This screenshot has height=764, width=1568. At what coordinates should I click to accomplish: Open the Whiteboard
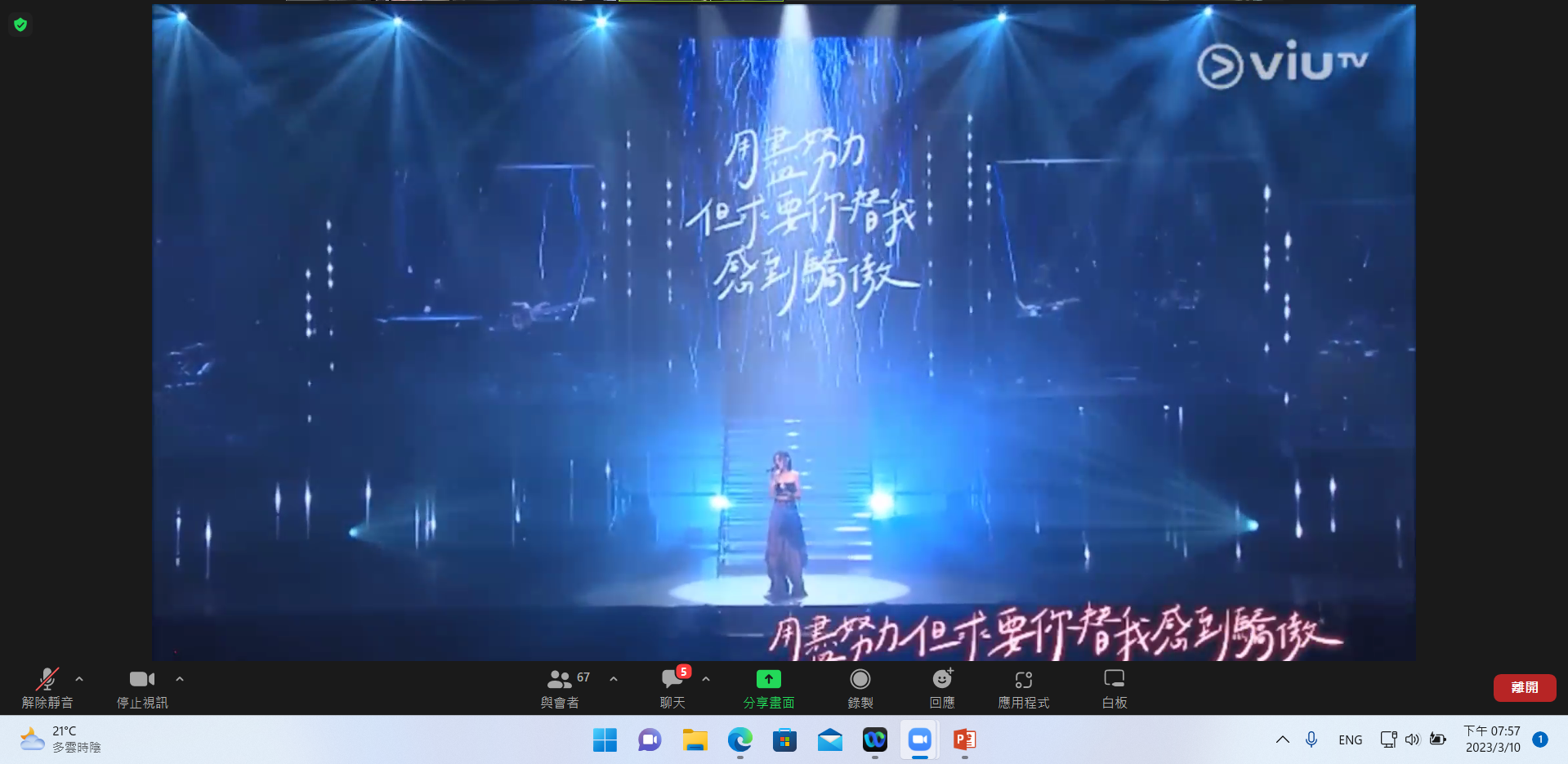coord(1114,687)
